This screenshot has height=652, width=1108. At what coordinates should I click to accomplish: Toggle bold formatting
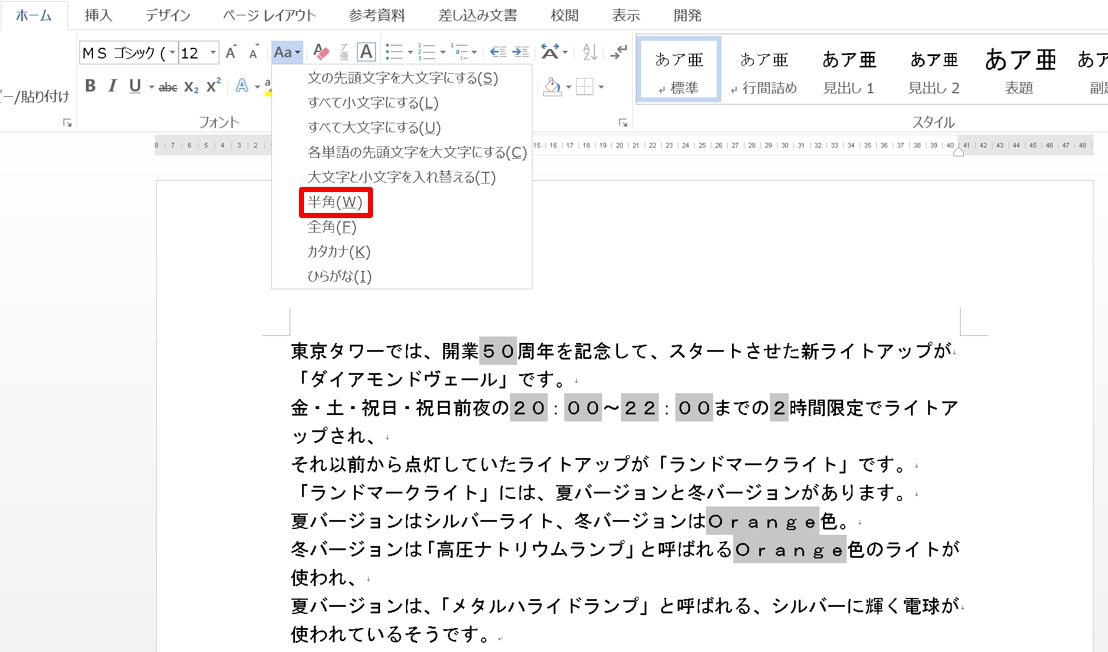point(90,86)
